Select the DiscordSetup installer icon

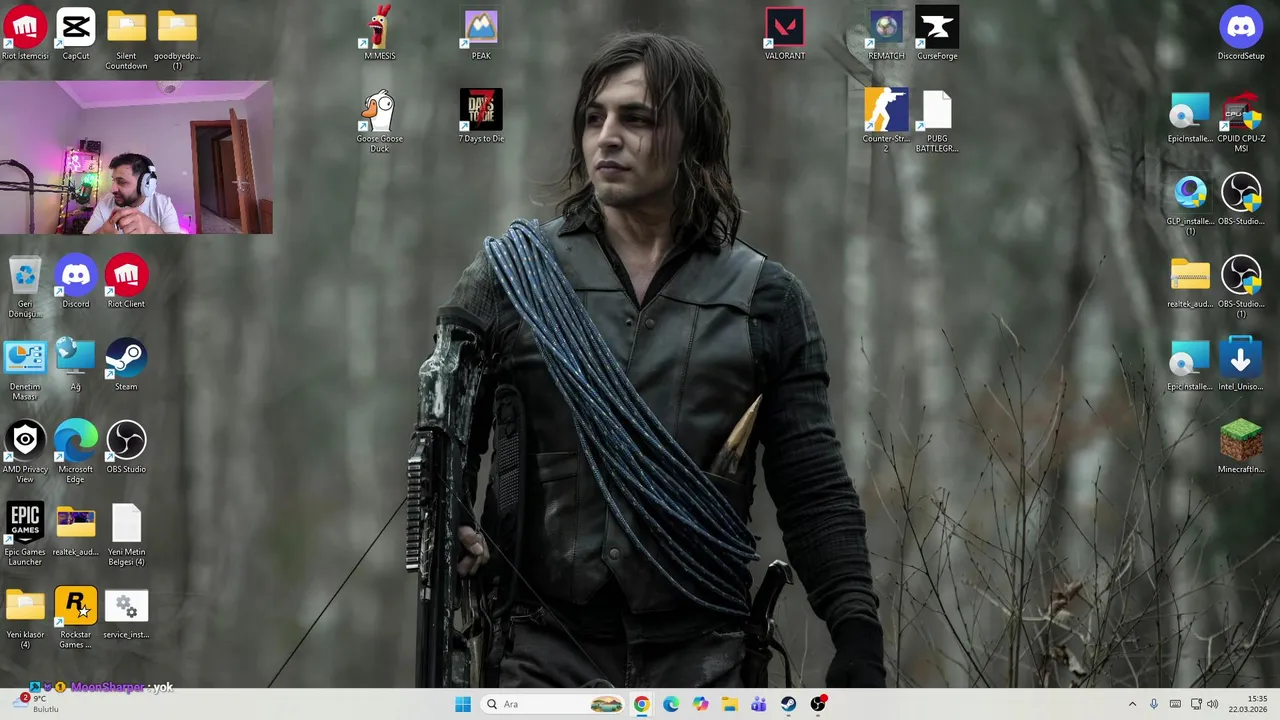click(1241, 35)
